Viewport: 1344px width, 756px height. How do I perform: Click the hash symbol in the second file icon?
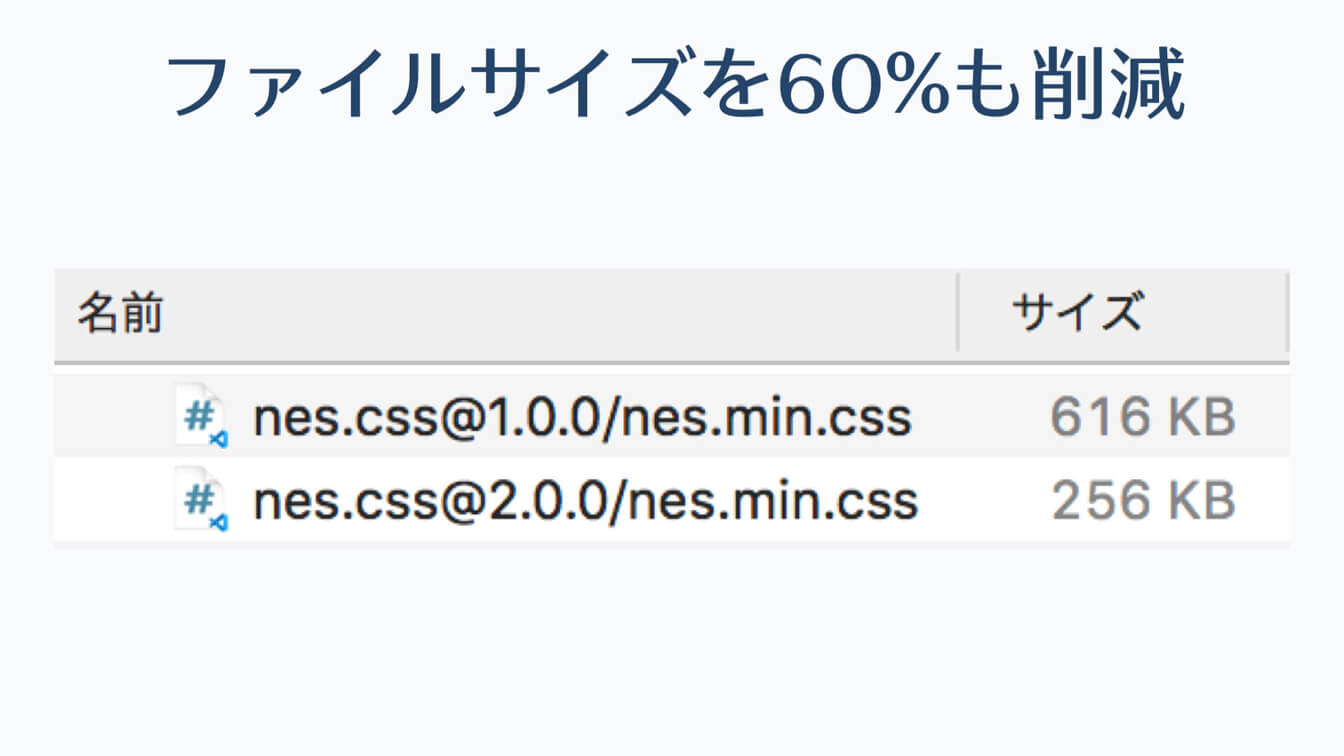coord(197,496)
